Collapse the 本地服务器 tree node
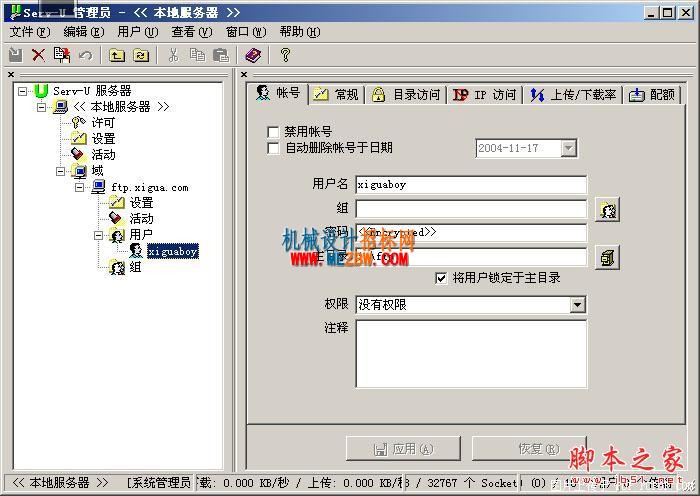The image size is (700, 496). 42,107
